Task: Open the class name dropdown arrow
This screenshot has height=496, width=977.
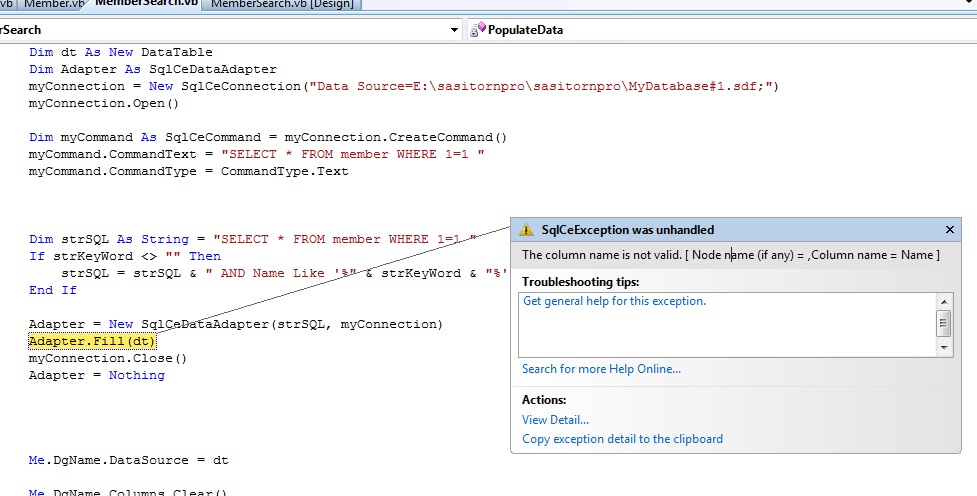Action: tap(454, 30)
